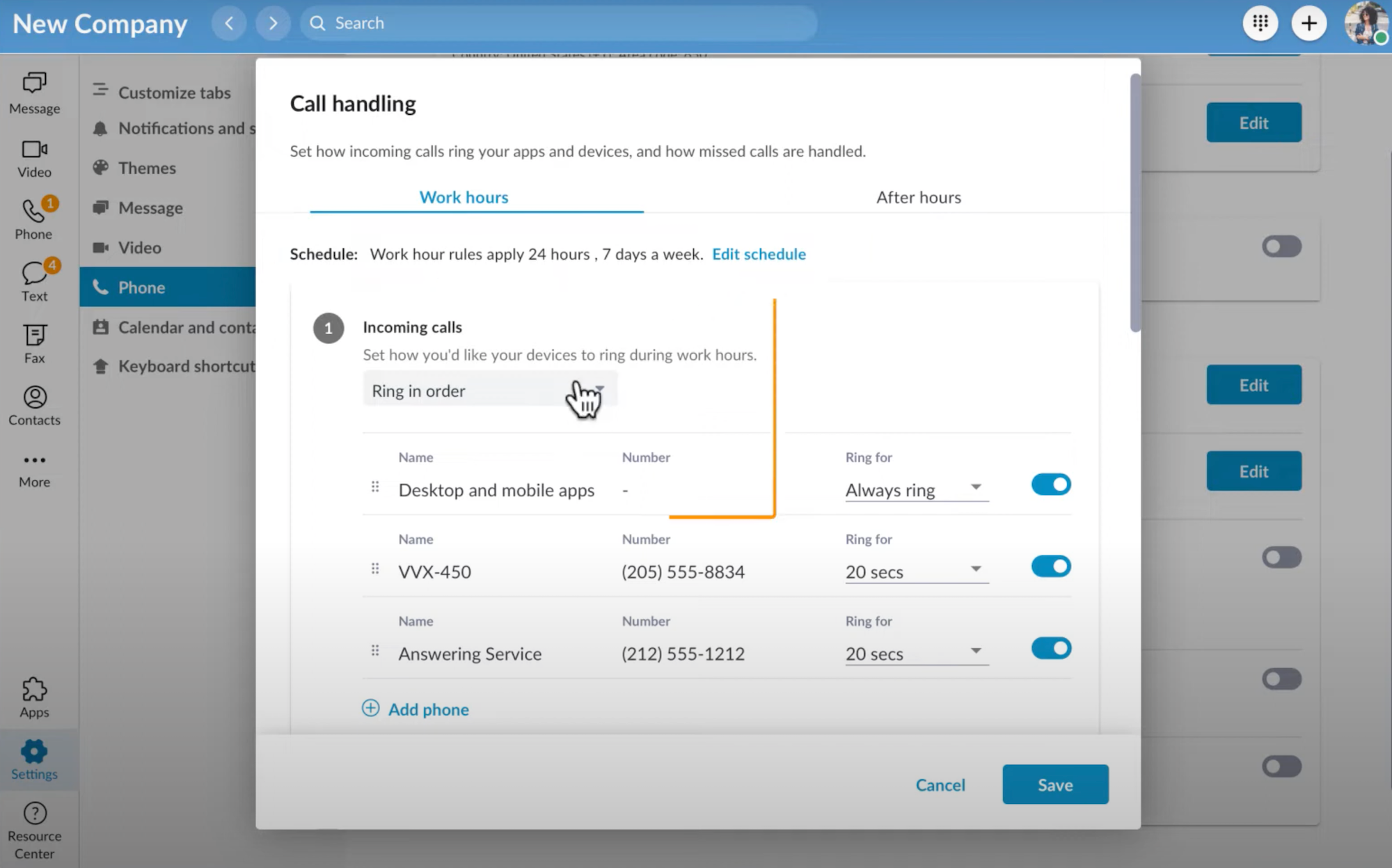
Task: Navigate to Video section
Action: pos(34,157)
